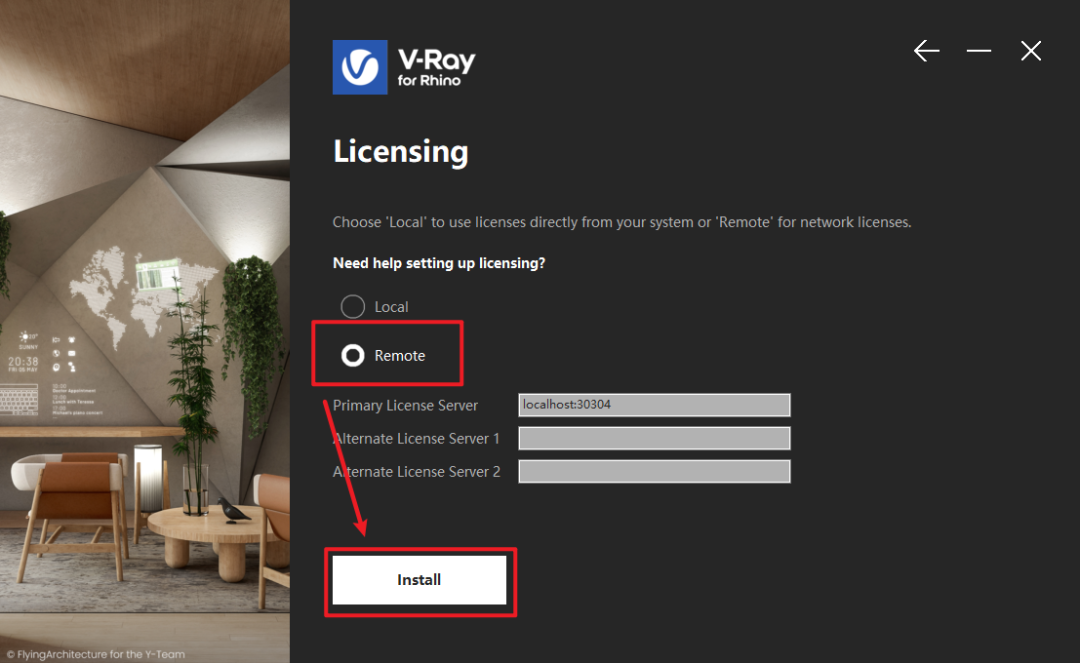Select the Remote radio button
The width and height of the screenshot is (1080, 663).
353,355
